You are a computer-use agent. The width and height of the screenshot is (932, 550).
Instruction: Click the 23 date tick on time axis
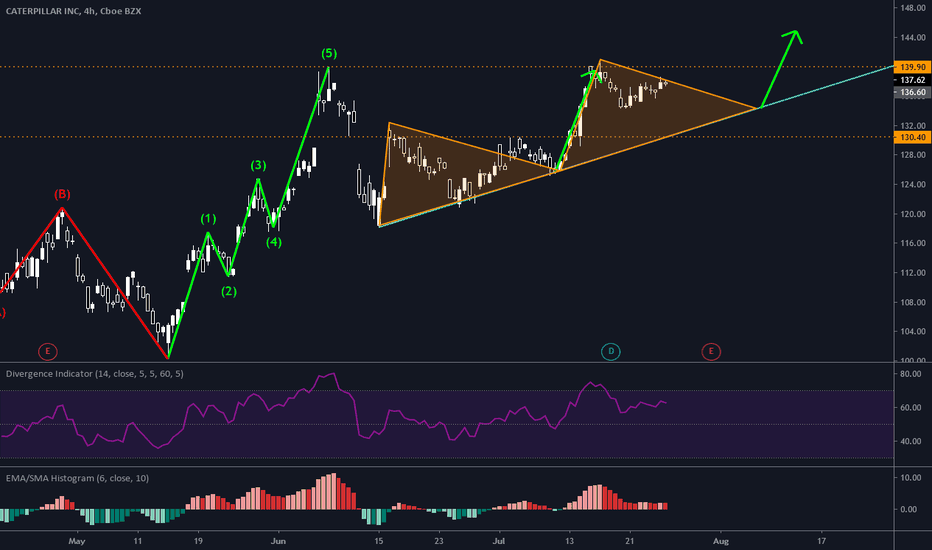[x=439, y=541]
